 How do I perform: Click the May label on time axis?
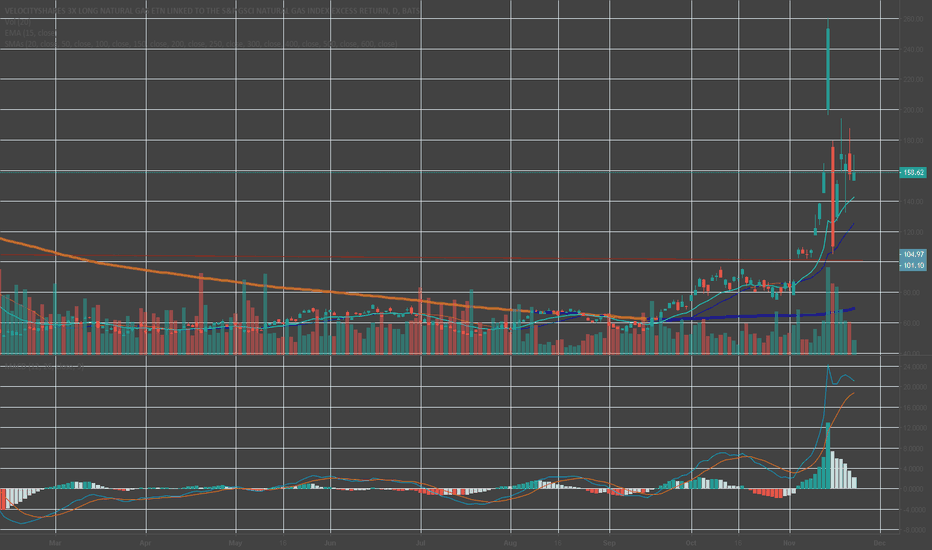pos(235,543)
